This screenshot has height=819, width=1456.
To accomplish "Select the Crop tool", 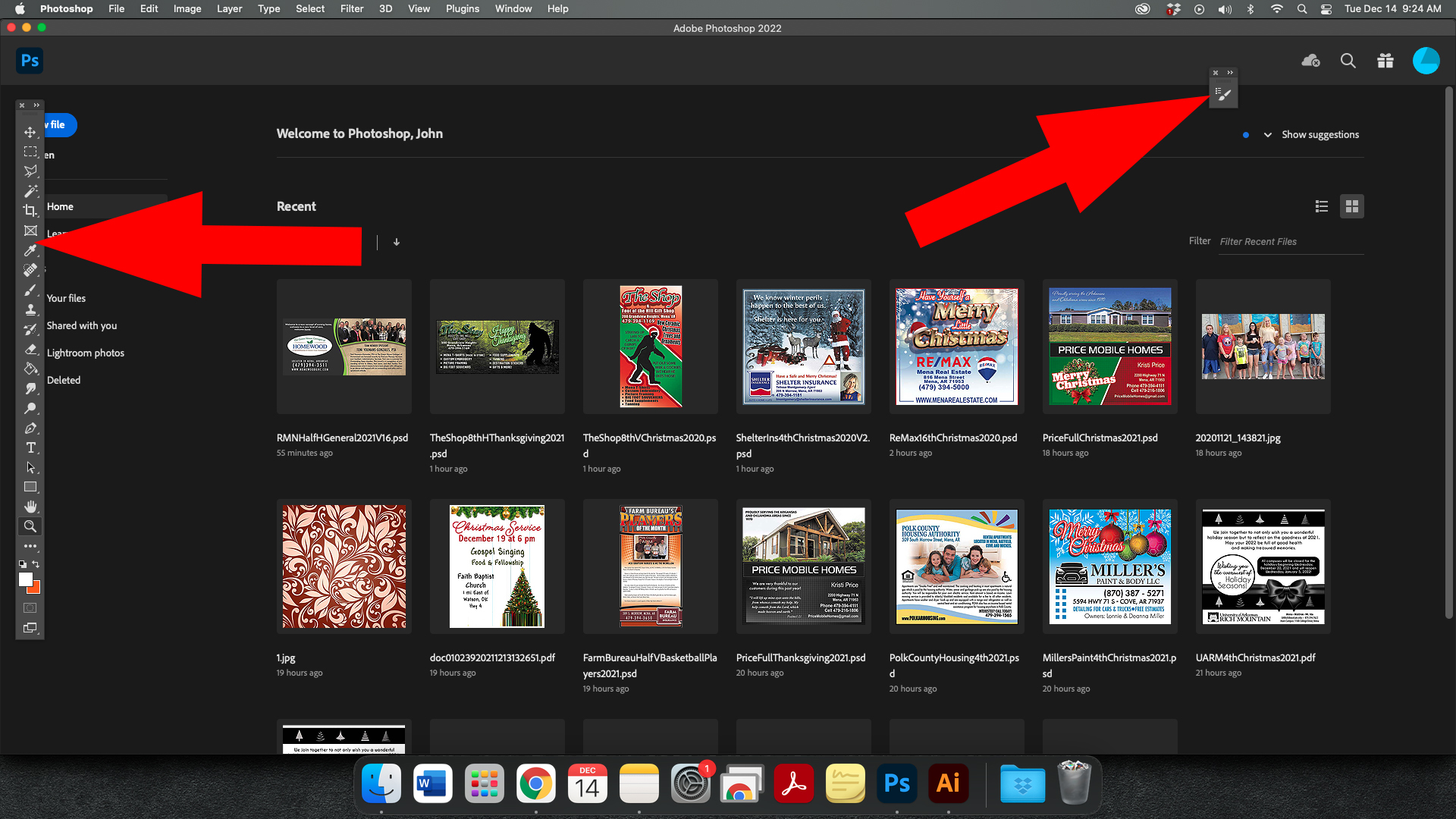I will tap(30, 211).
